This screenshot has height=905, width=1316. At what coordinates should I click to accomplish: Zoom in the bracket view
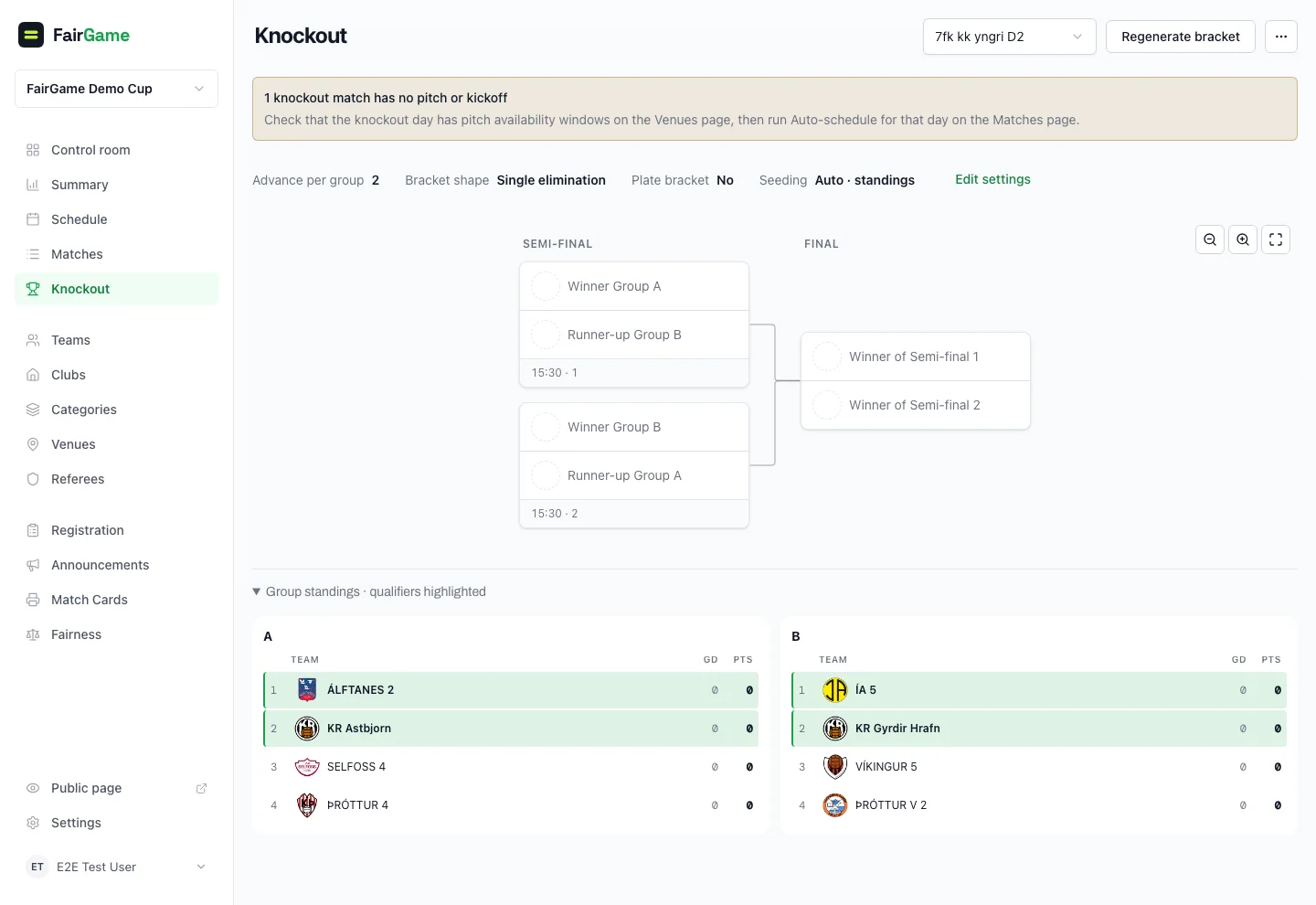tap(1243, 240)
